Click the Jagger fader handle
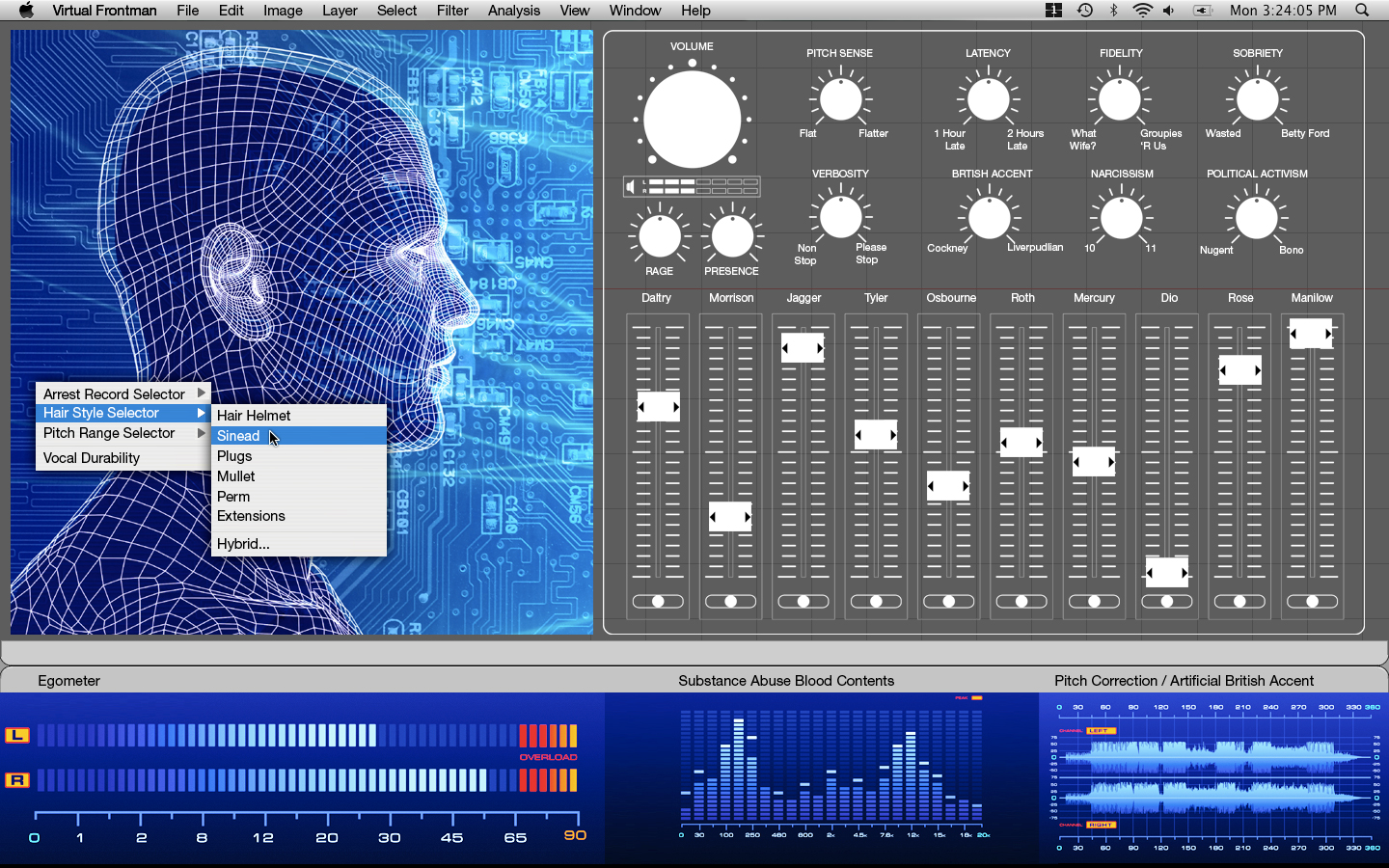1389x868 pixels. 803,348
